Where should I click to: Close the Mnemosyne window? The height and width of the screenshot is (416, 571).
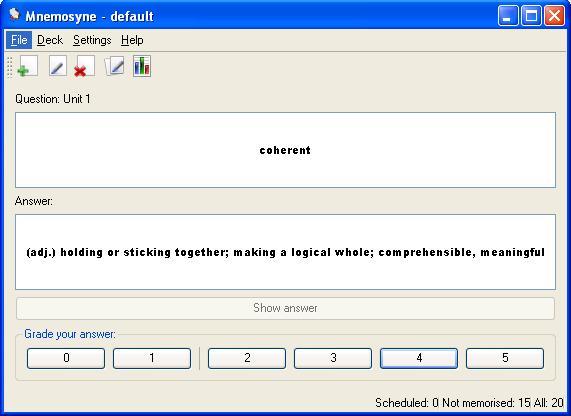[554, 16]
